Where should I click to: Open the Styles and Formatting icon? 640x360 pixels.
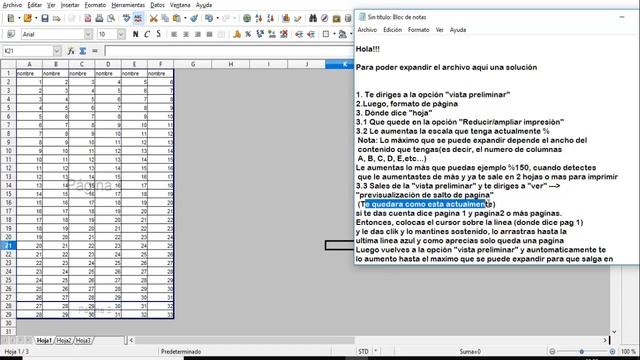(x=11, y=34)
